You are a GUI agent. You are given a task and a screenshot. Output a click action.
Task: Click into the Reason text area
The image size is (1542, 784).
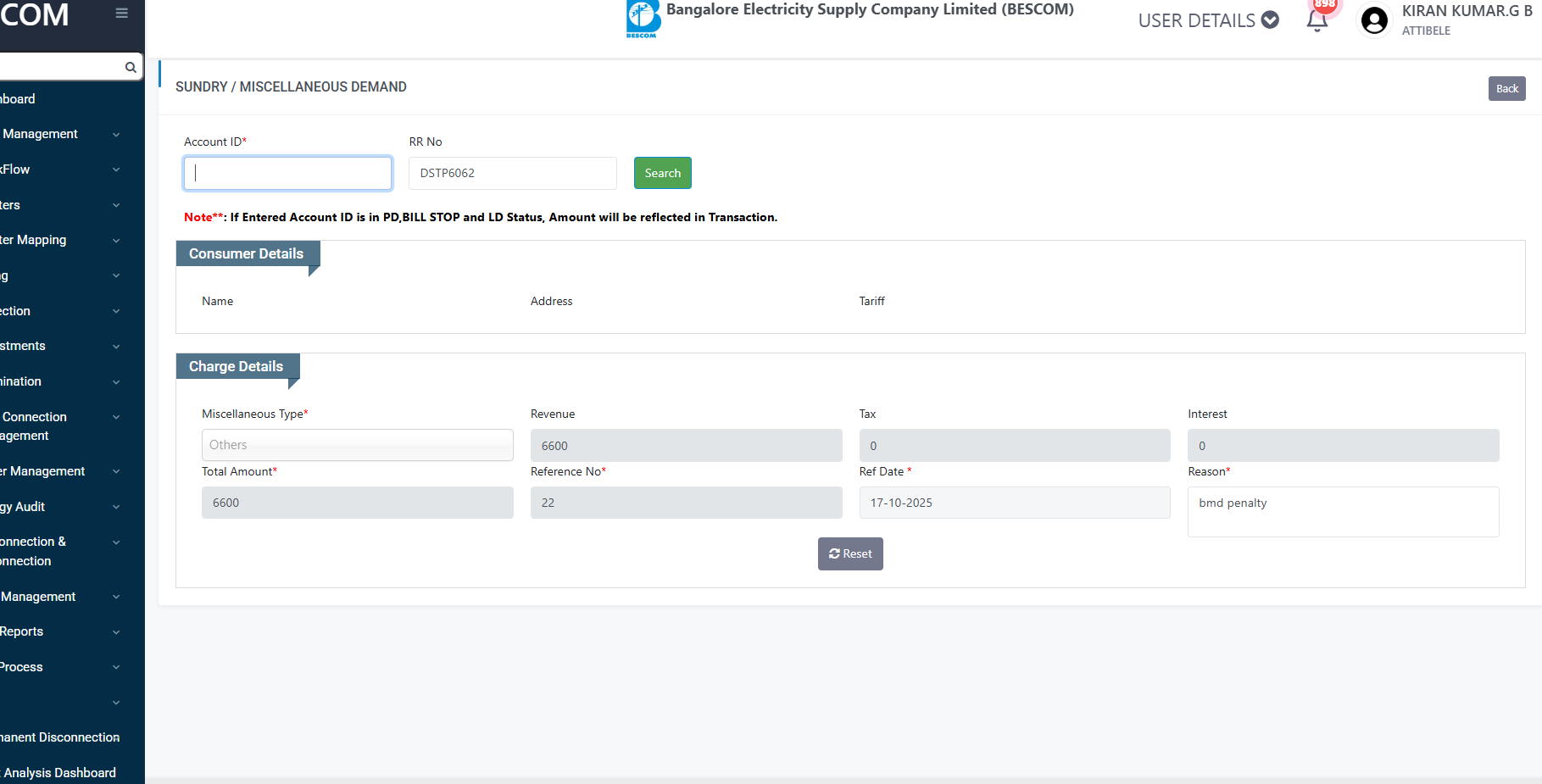[x=1343, y=511]
